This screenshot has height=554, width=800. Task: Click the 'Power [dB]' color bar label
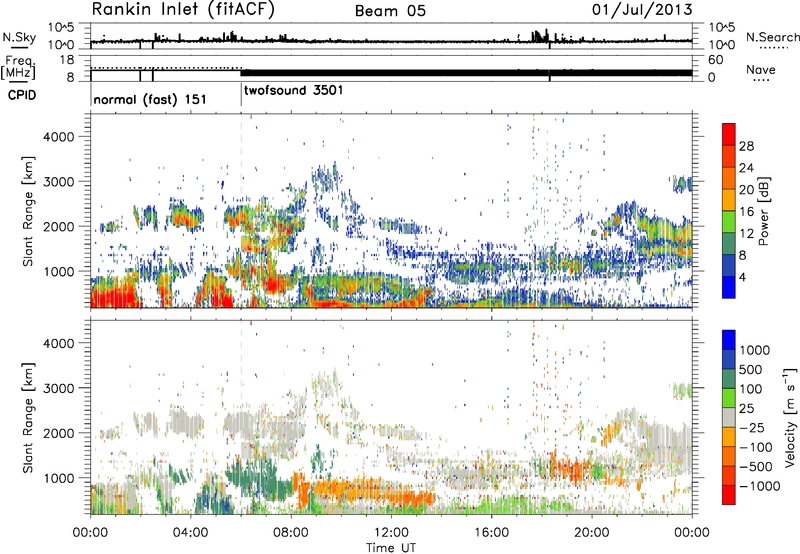[763, 211]
